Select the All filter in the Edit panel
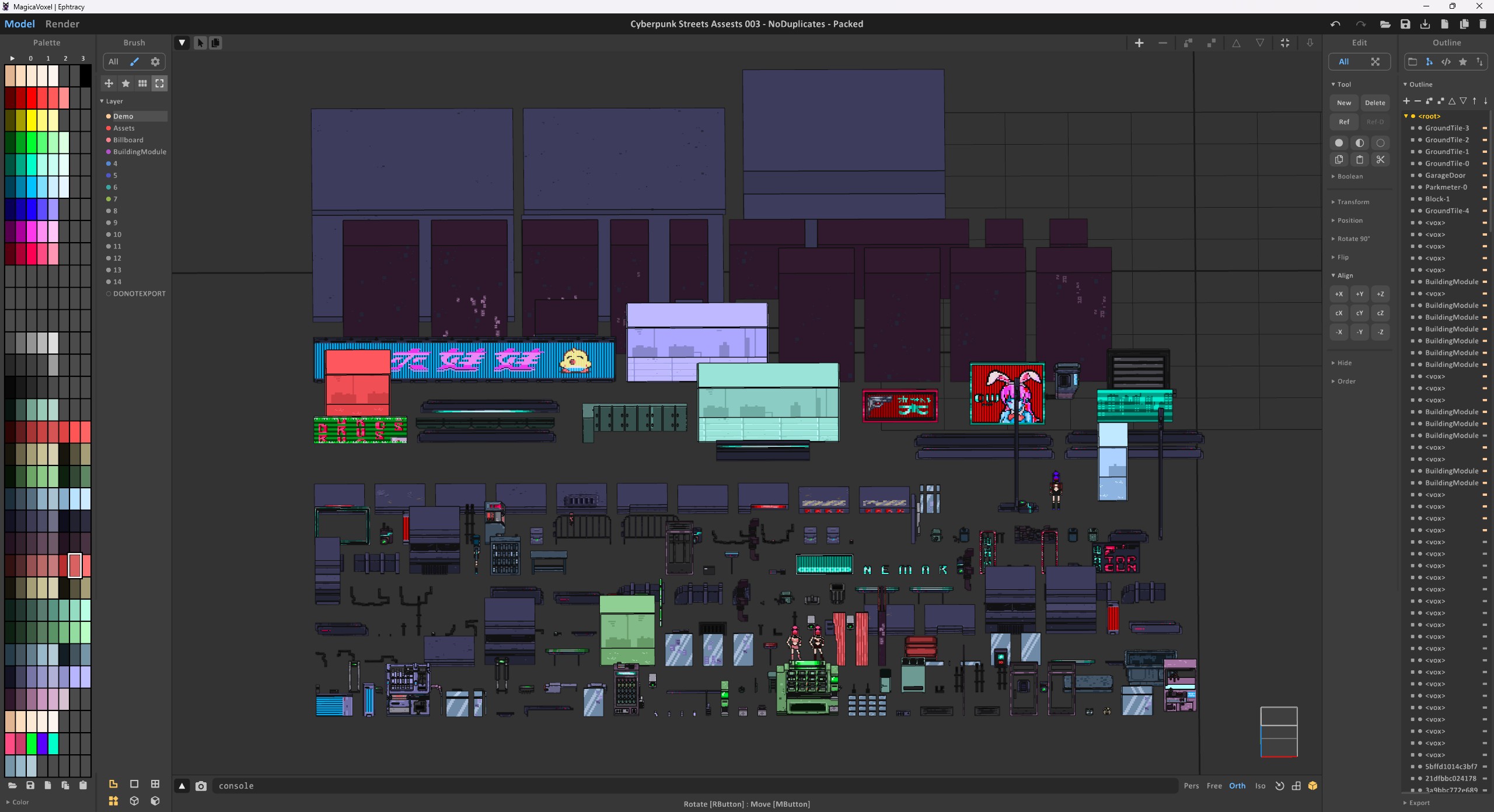 tap(1343, 62)
